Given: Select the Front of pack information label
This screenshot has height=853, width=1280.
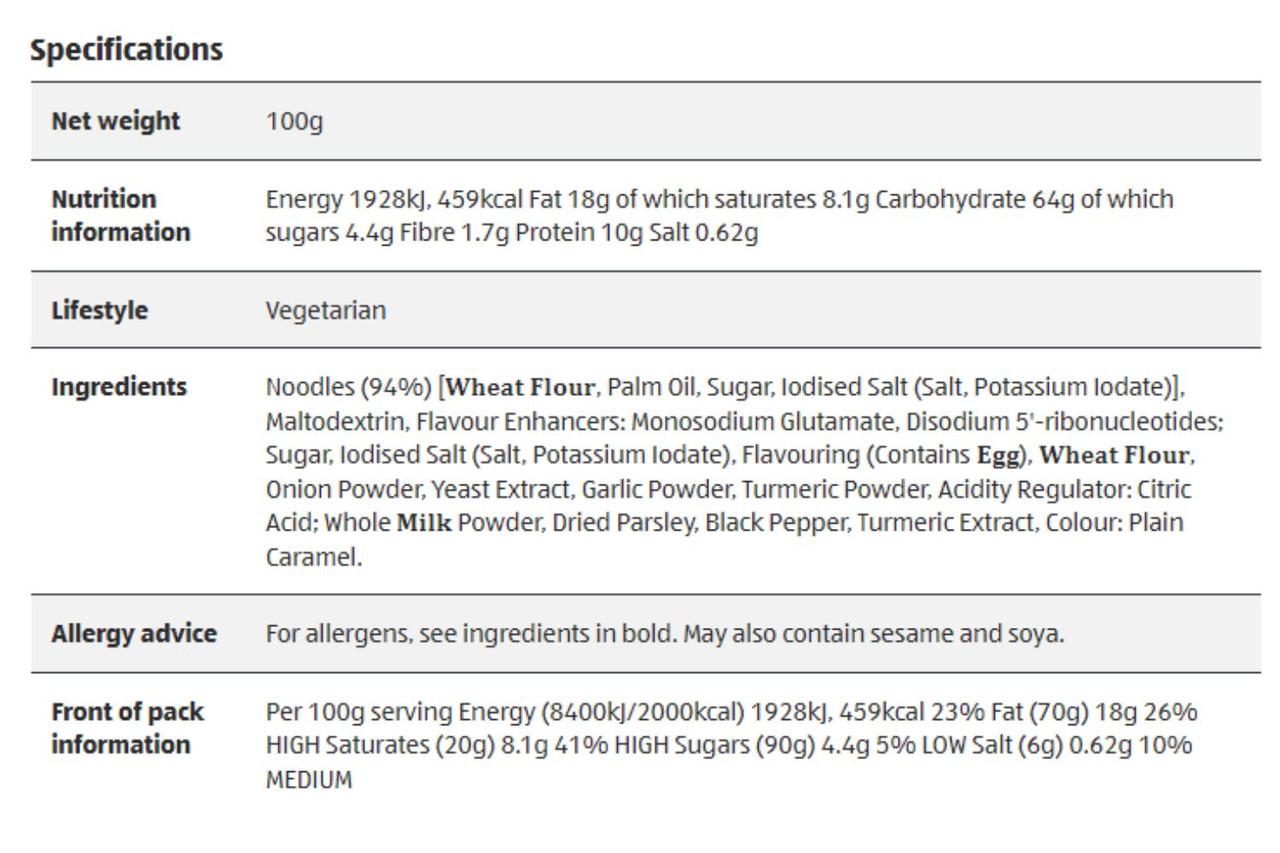Looking at the screenshot, I should [127, 728].
